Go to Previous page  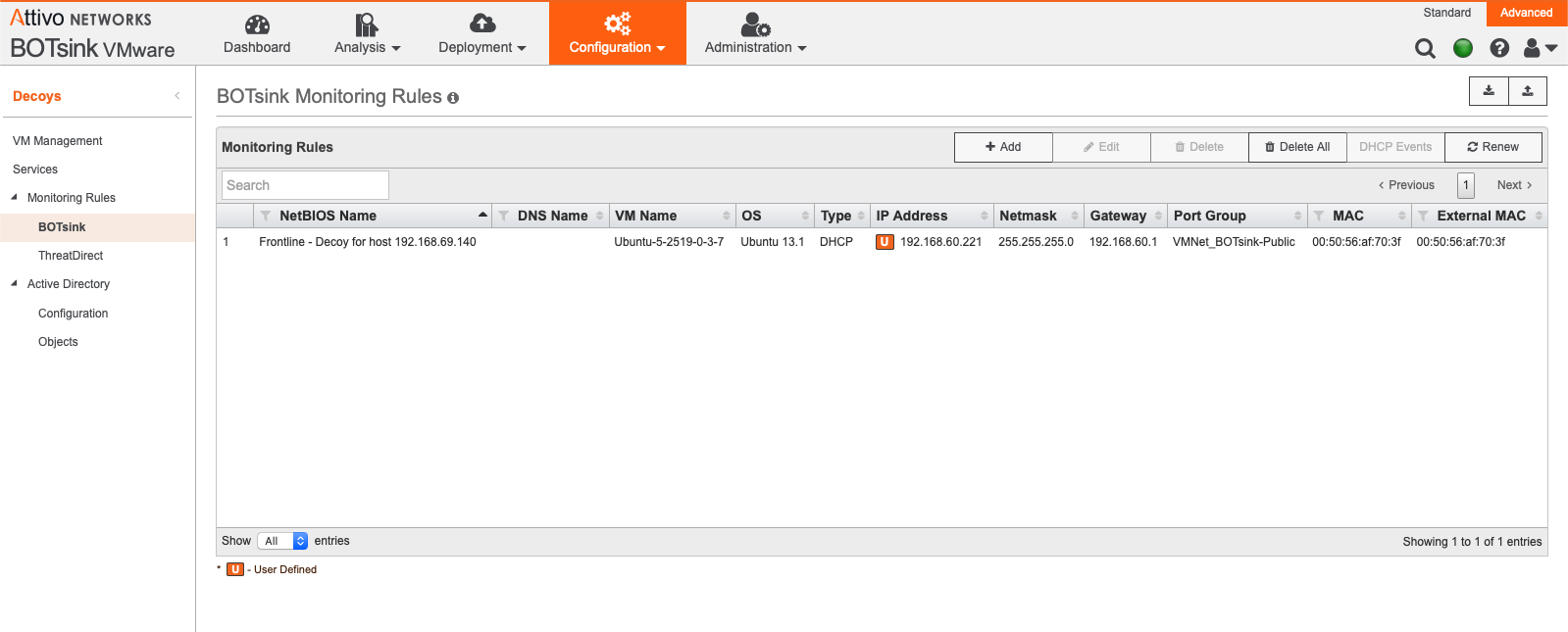(1406, 185)
